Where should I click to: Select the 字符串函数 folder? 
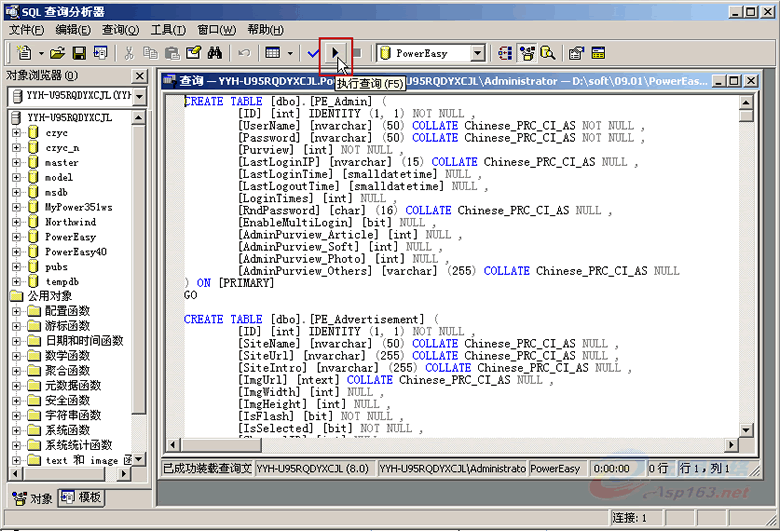(73, 415)
